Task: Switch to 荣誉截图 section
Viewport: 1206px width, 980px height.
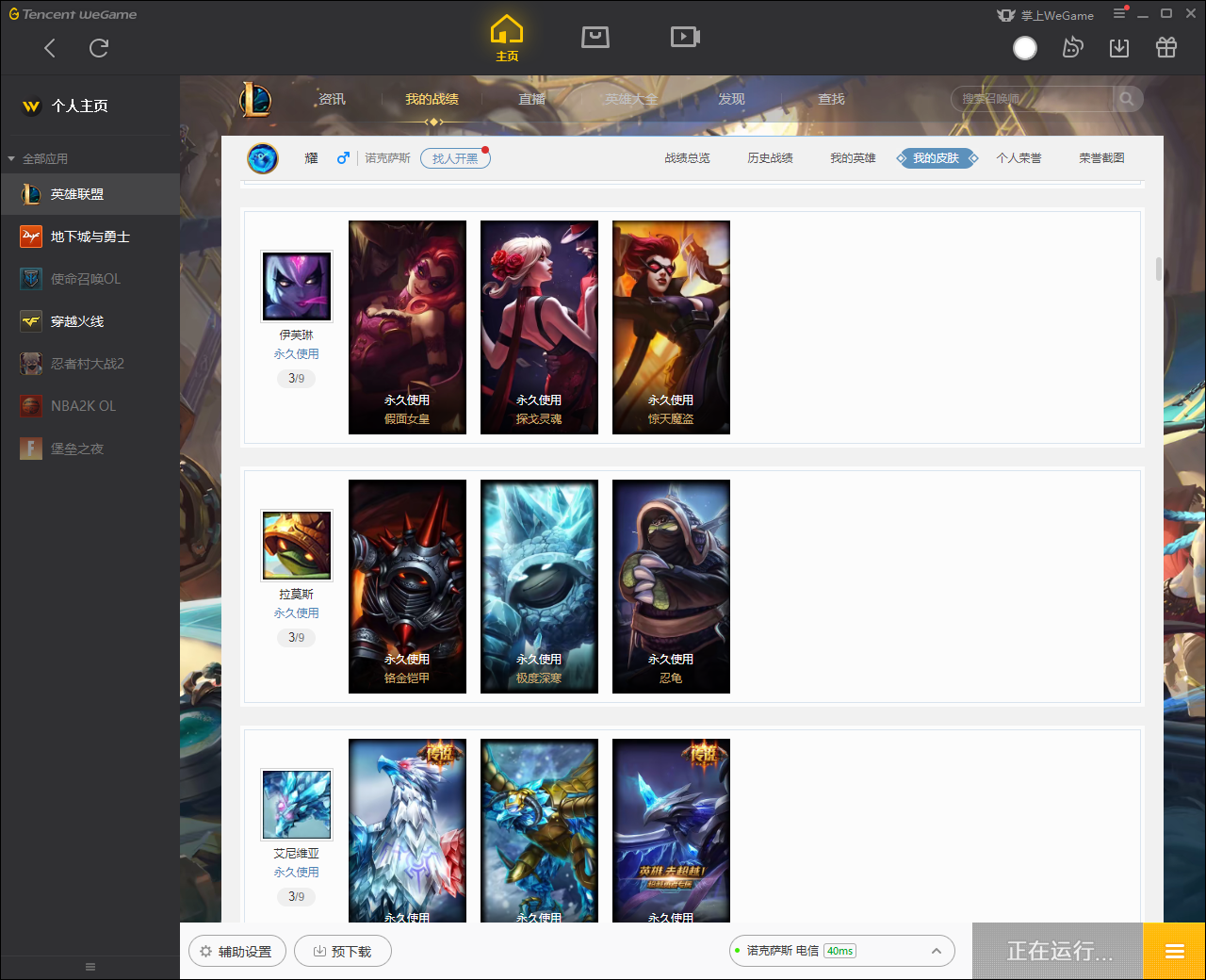Action: click(x=1101, y=158)
